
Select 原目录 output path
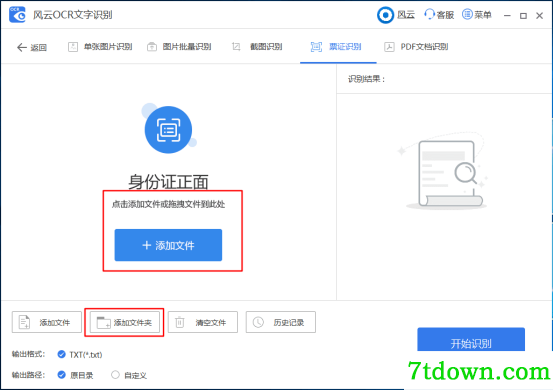coord(75,375)
